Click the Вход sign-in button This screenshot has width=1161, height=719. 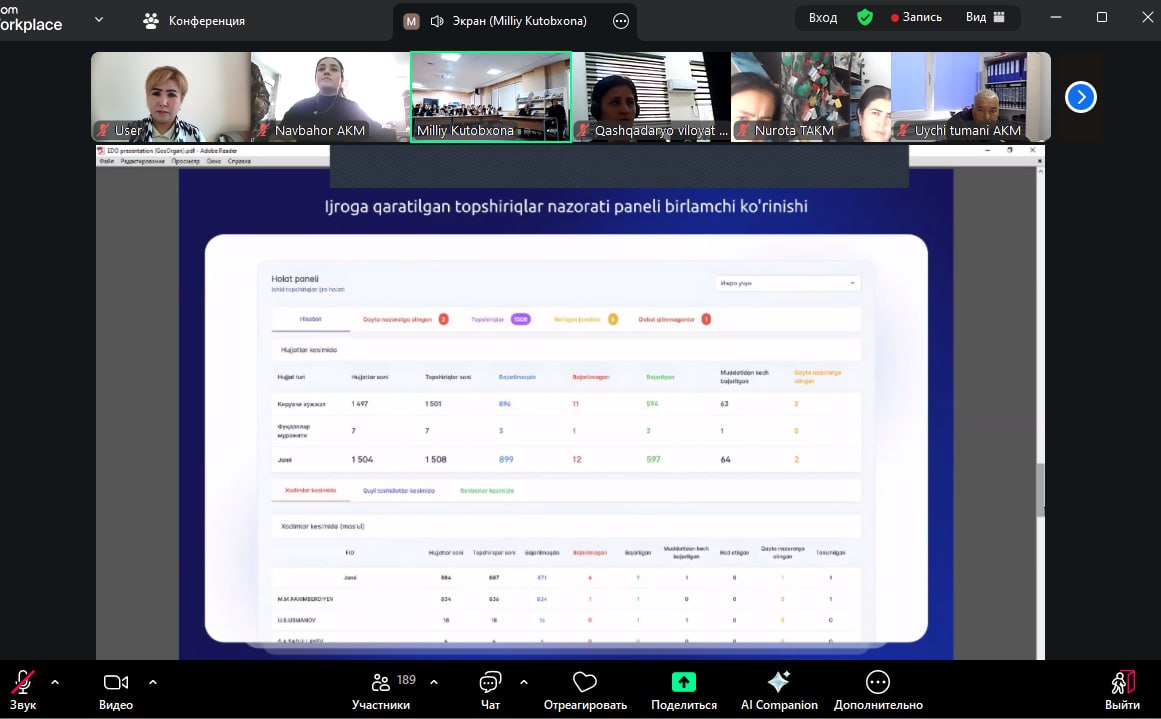coord(823,17)
